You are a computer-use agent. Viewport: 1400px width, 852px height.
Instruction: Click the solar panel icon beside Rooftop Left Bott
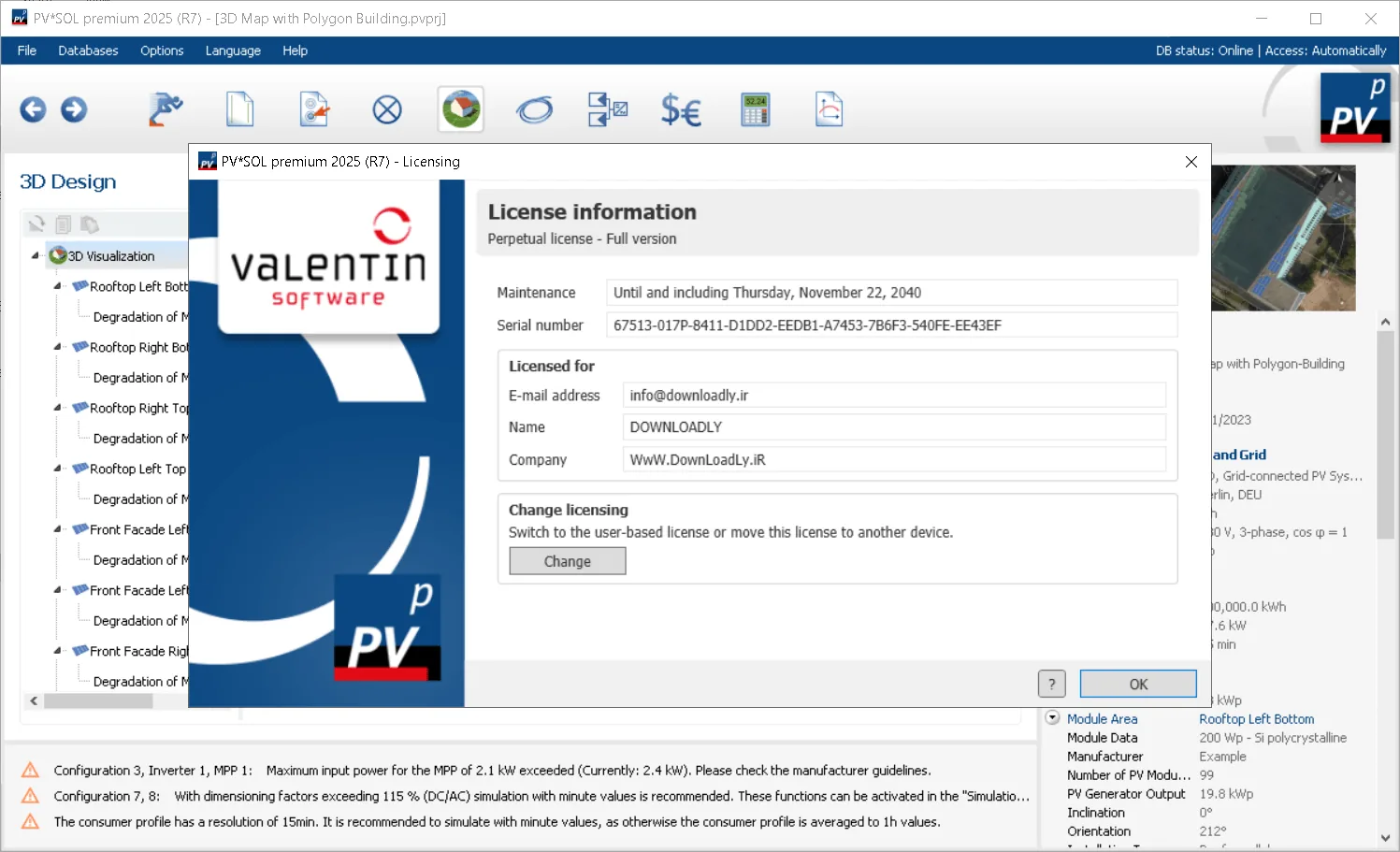(80, 286)
